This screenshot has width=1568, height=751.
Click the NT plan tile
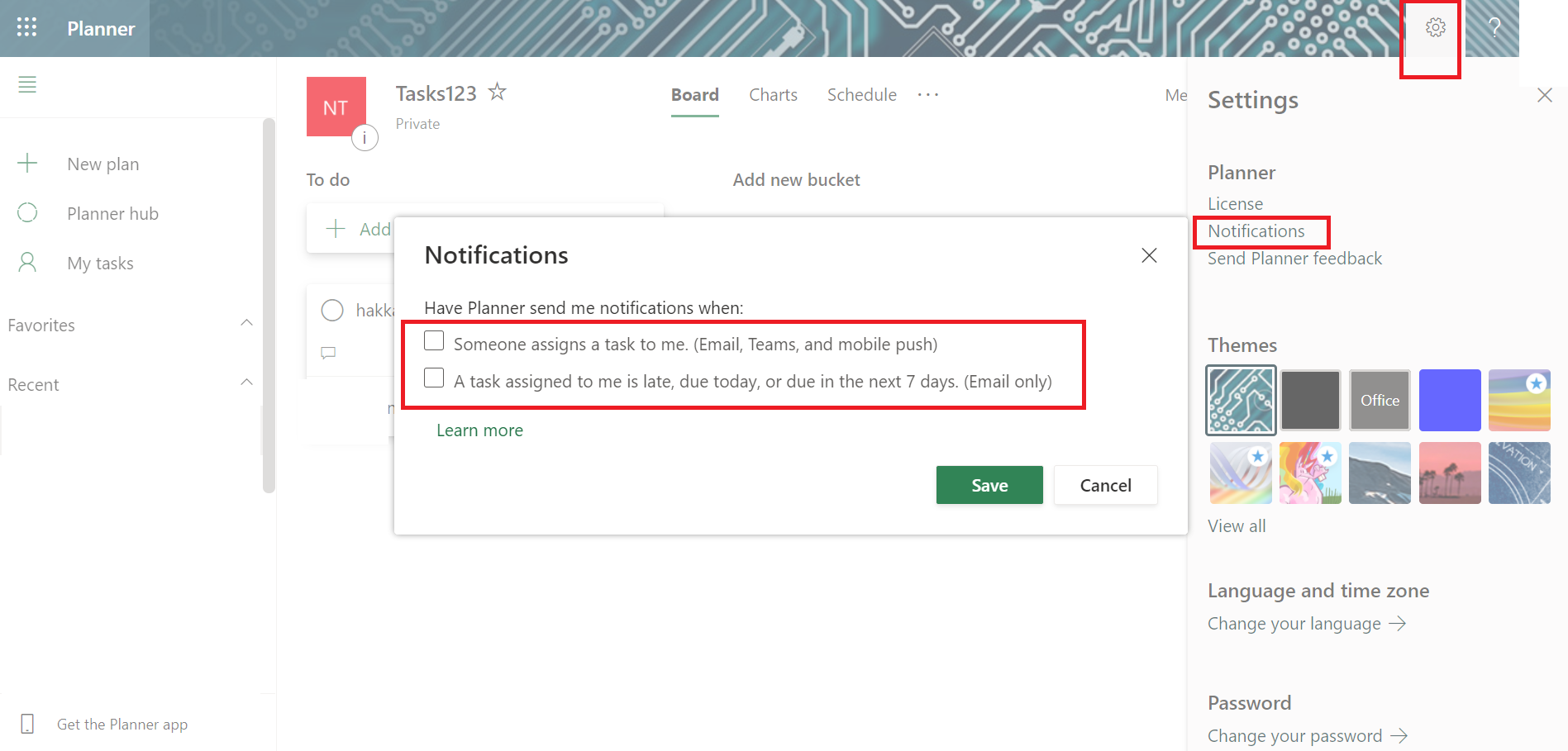pos(336,107)
